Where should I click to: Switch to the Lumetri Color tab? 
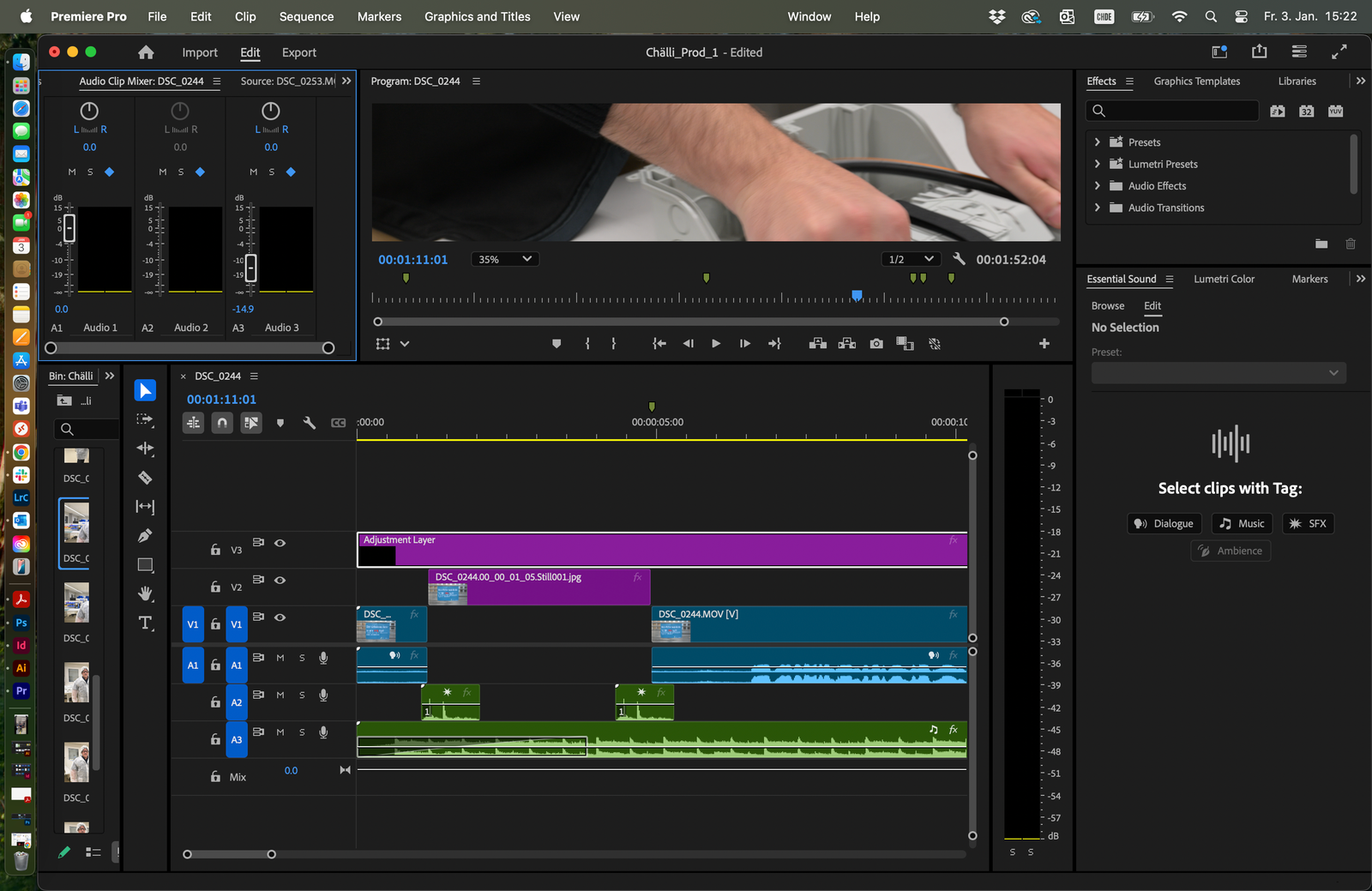[x=1224, y=280]
